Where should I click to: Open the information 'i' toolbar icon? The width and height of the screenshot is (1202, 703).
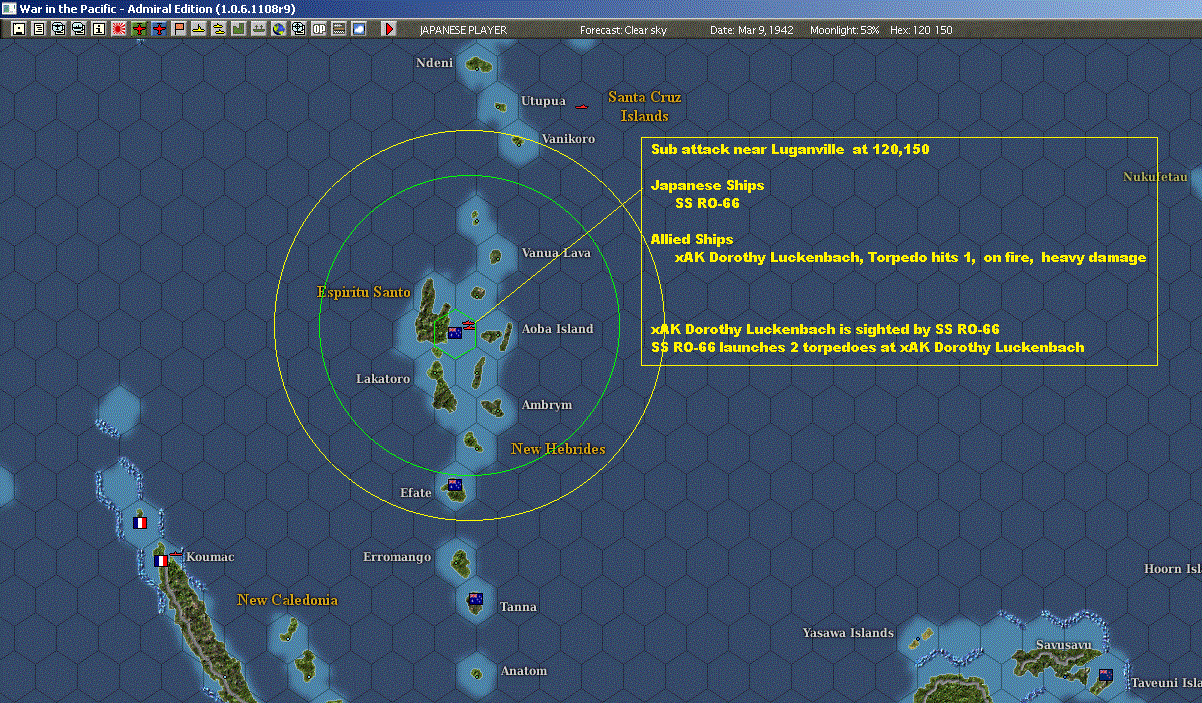coord(98,29)
